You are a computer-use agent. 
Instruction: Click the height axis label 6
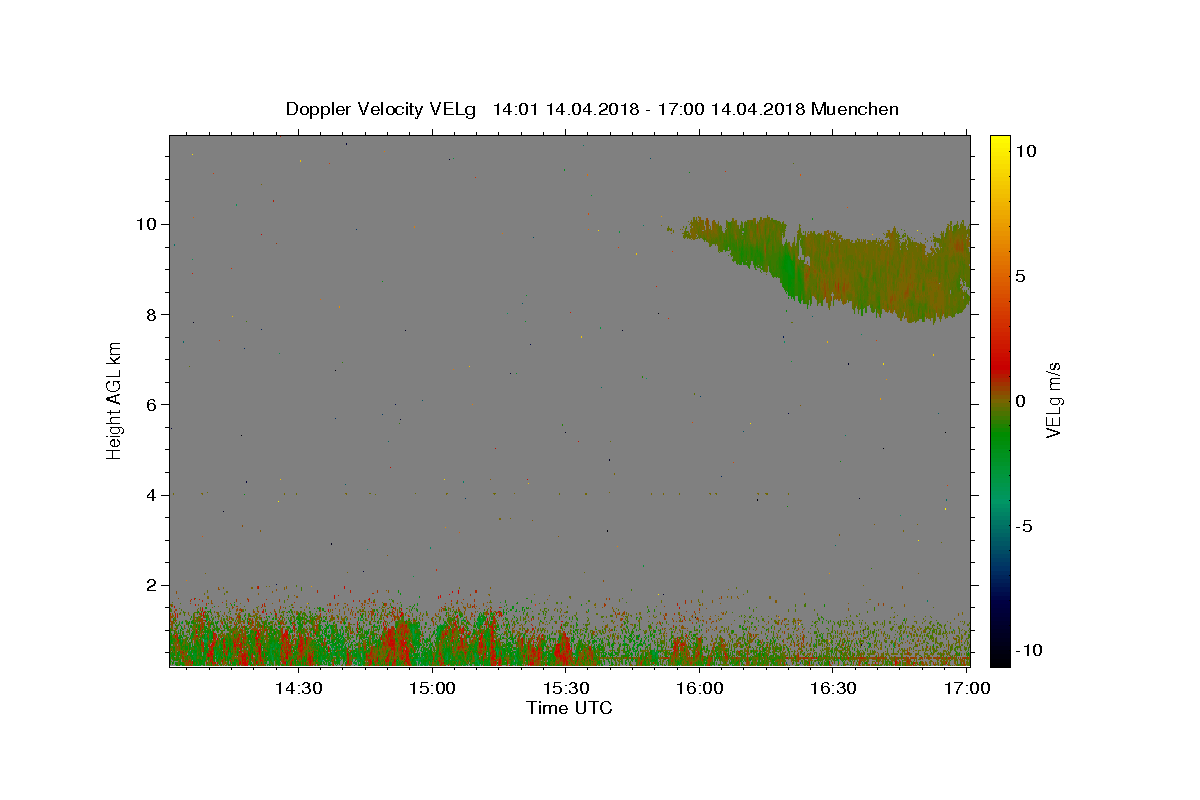point(153,404)
